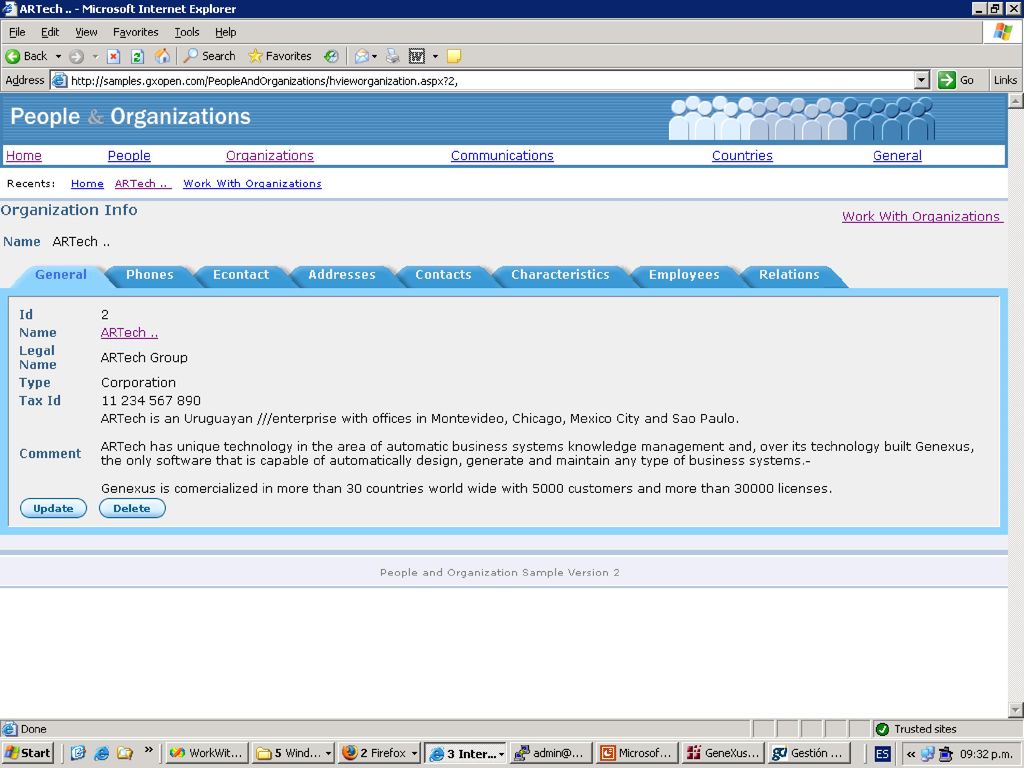Screen dimensions: 1024x768
Task: Click the Back arrow icon in the toolbar
Action: point(12,56)
